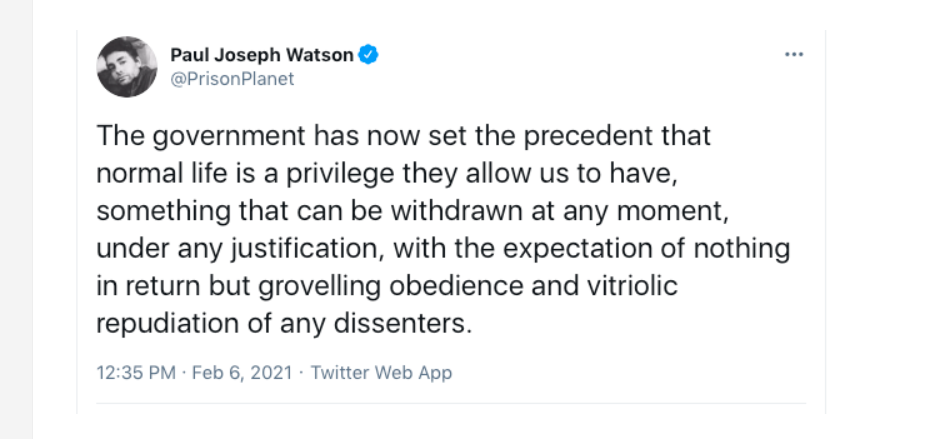This screenshot has width=939, height=439.
Task: Click the word "repudiation" in the tweet
Action: coord(168,325)
